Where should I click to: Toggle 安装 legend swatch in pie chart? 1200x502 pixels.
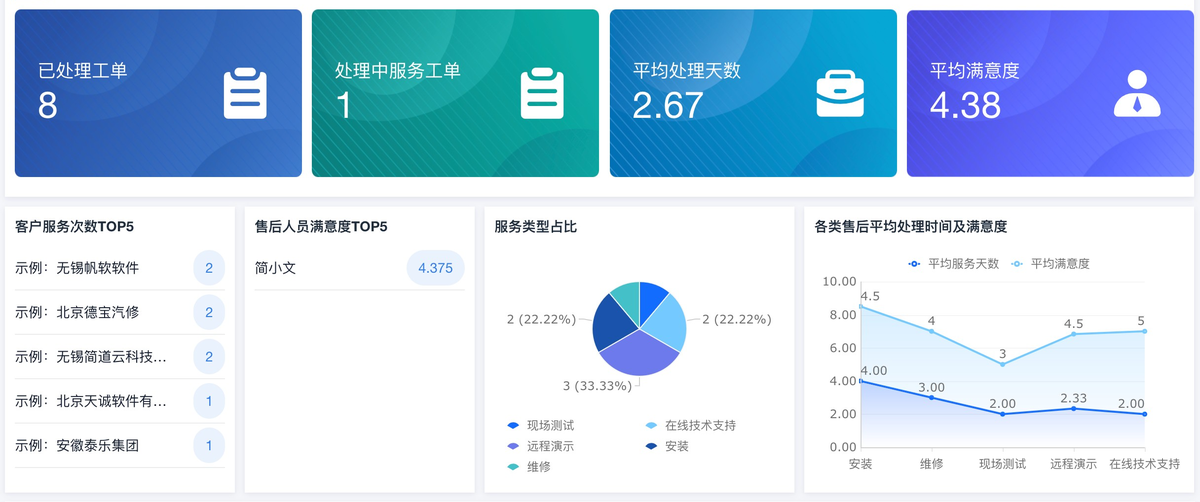(651, 446)
